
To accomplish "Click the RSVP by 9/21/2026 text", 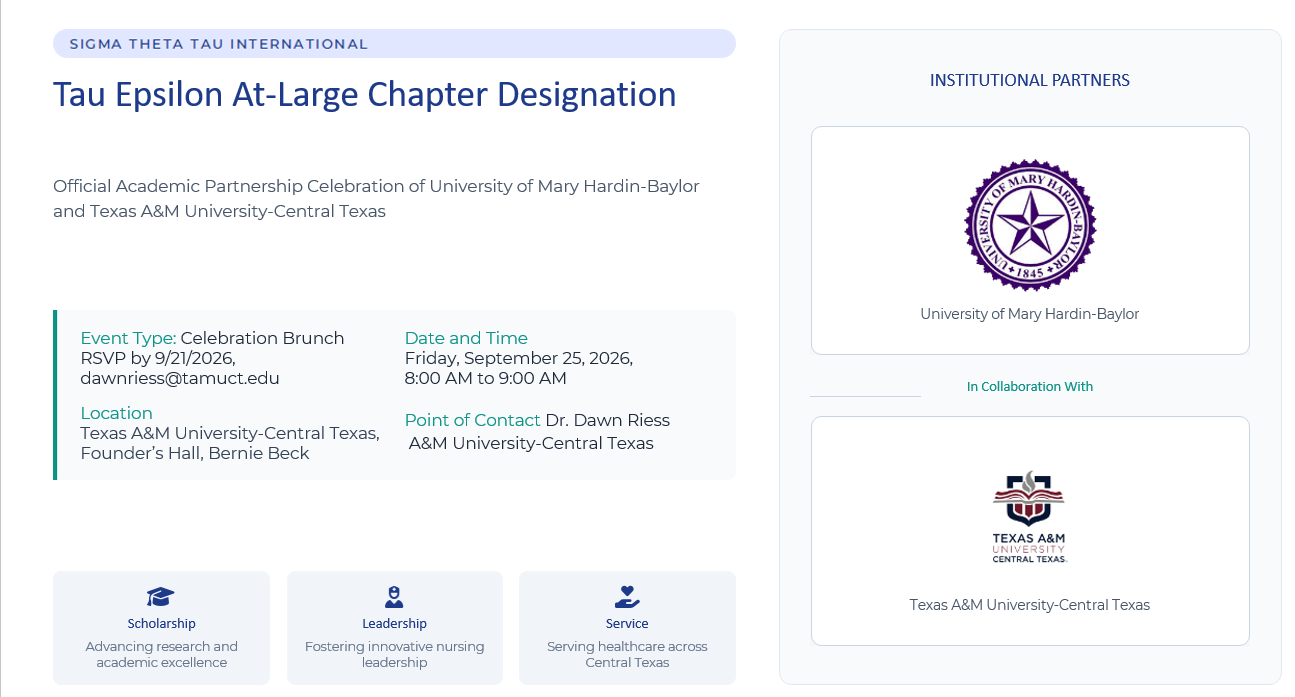I will (158, 358).
